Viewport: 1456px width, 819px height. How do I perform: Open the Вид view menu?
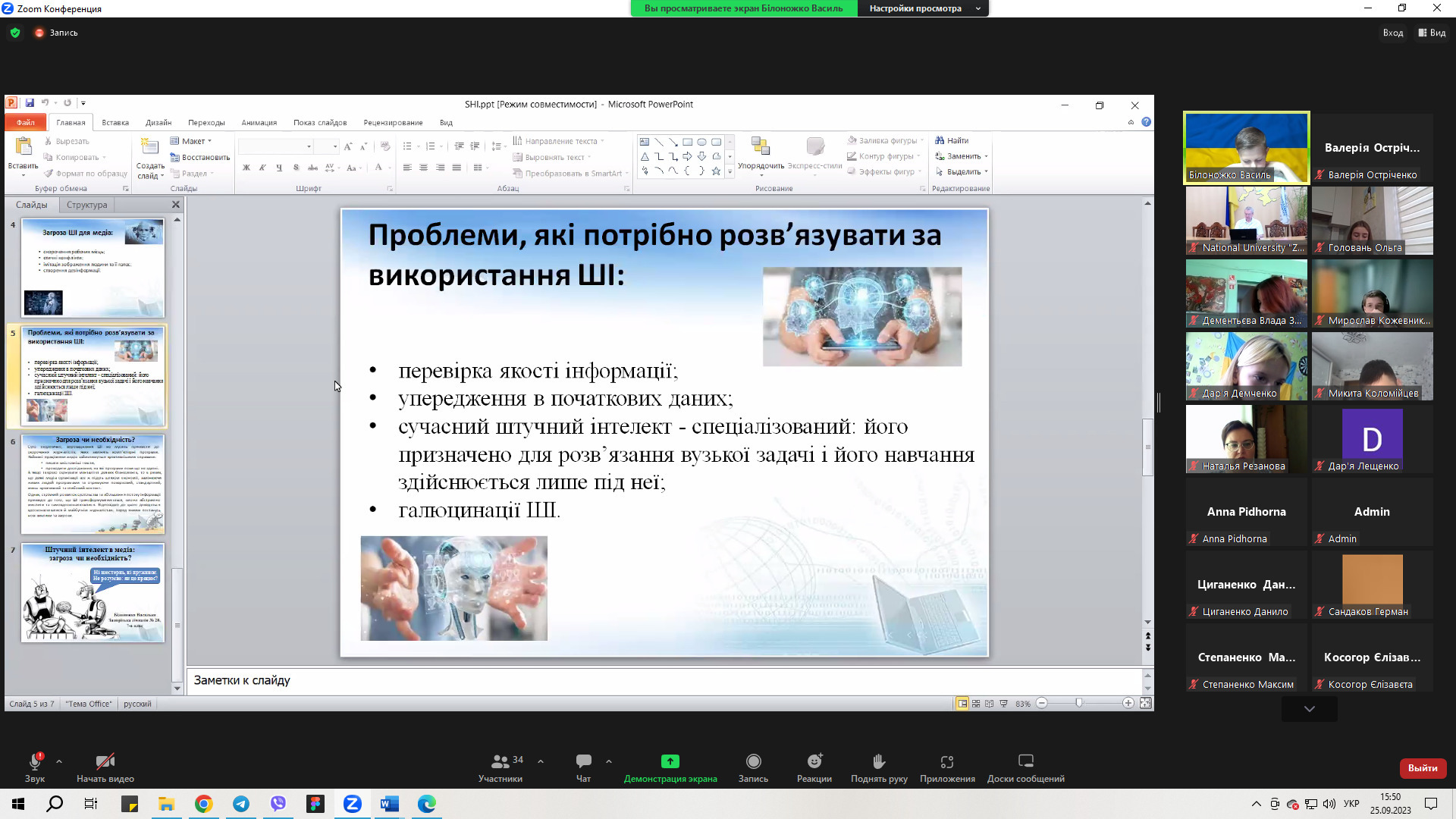coord(1432,33)
